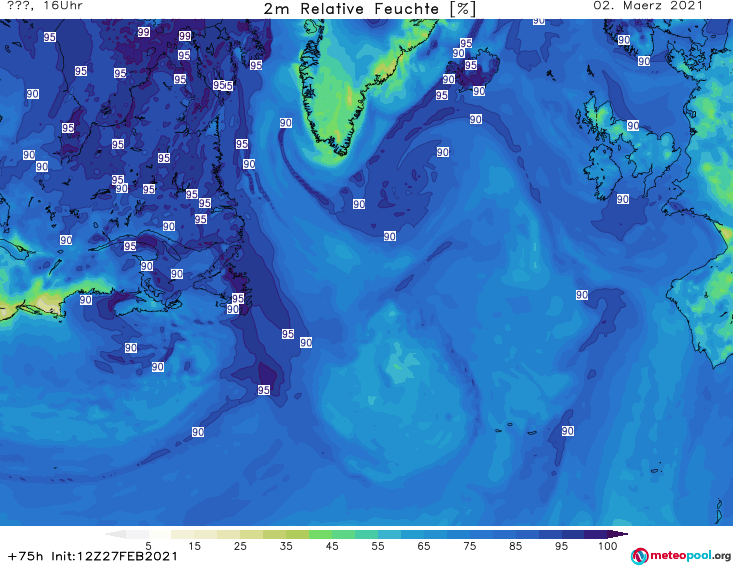This screenshot has height=566, width=733.
Task: Click the bright green color scale segment
Action: (320, 534)
